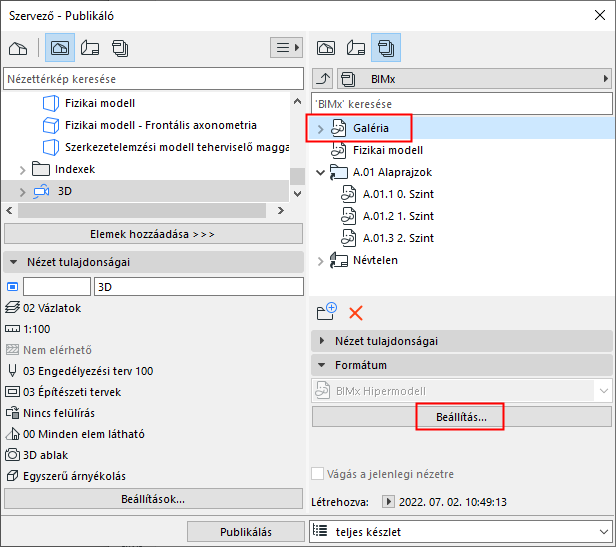The height and width of the screenshot is (547, 616).
Task: Select the Project Map icon in left toolbar
Action: point(18,48)
